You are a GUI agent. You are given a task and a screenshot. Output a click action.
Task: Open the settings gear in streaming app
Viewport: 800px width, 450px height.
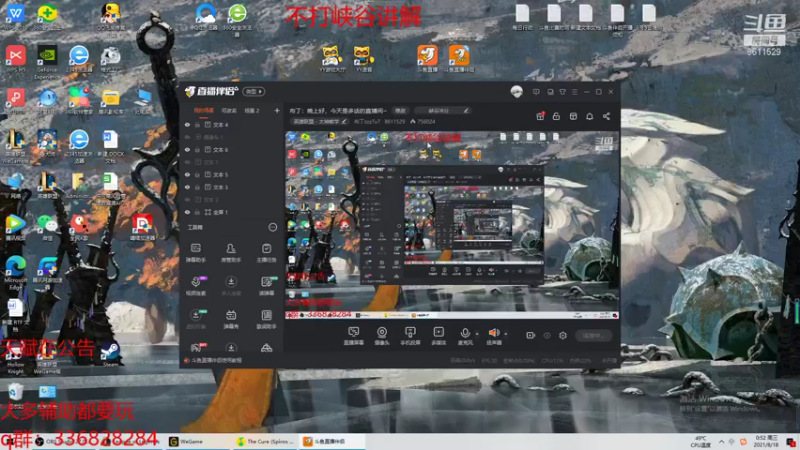coord(563,335)
